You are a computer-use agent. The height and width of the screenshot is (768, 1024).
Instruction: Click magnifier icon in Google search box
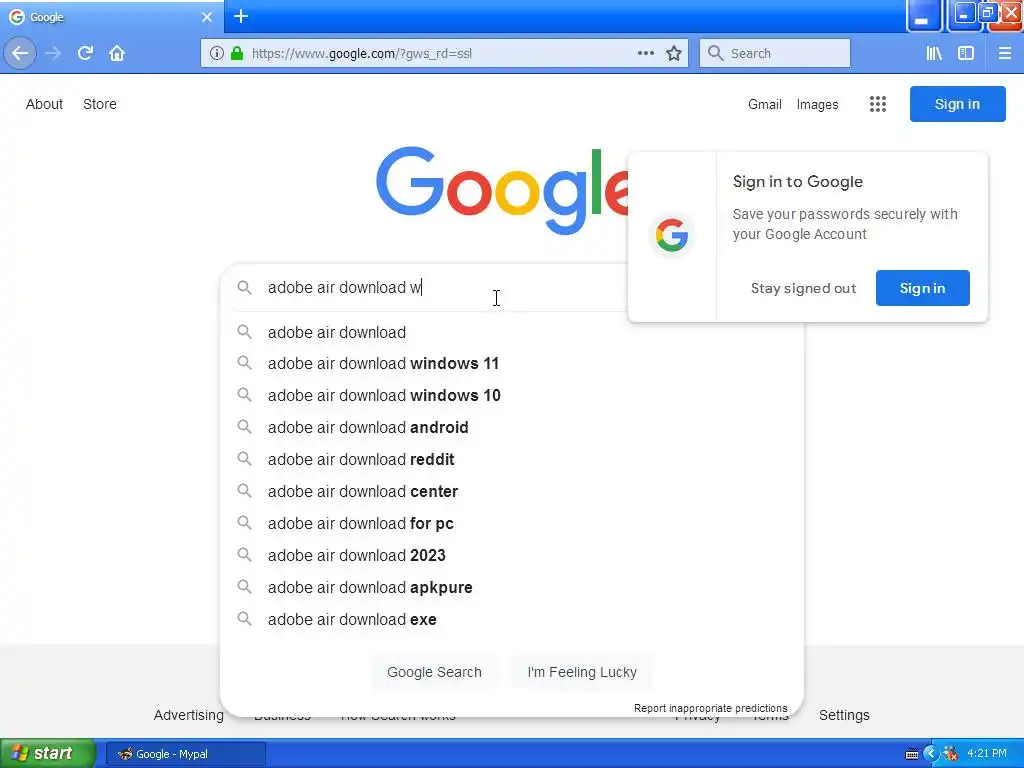244,287
